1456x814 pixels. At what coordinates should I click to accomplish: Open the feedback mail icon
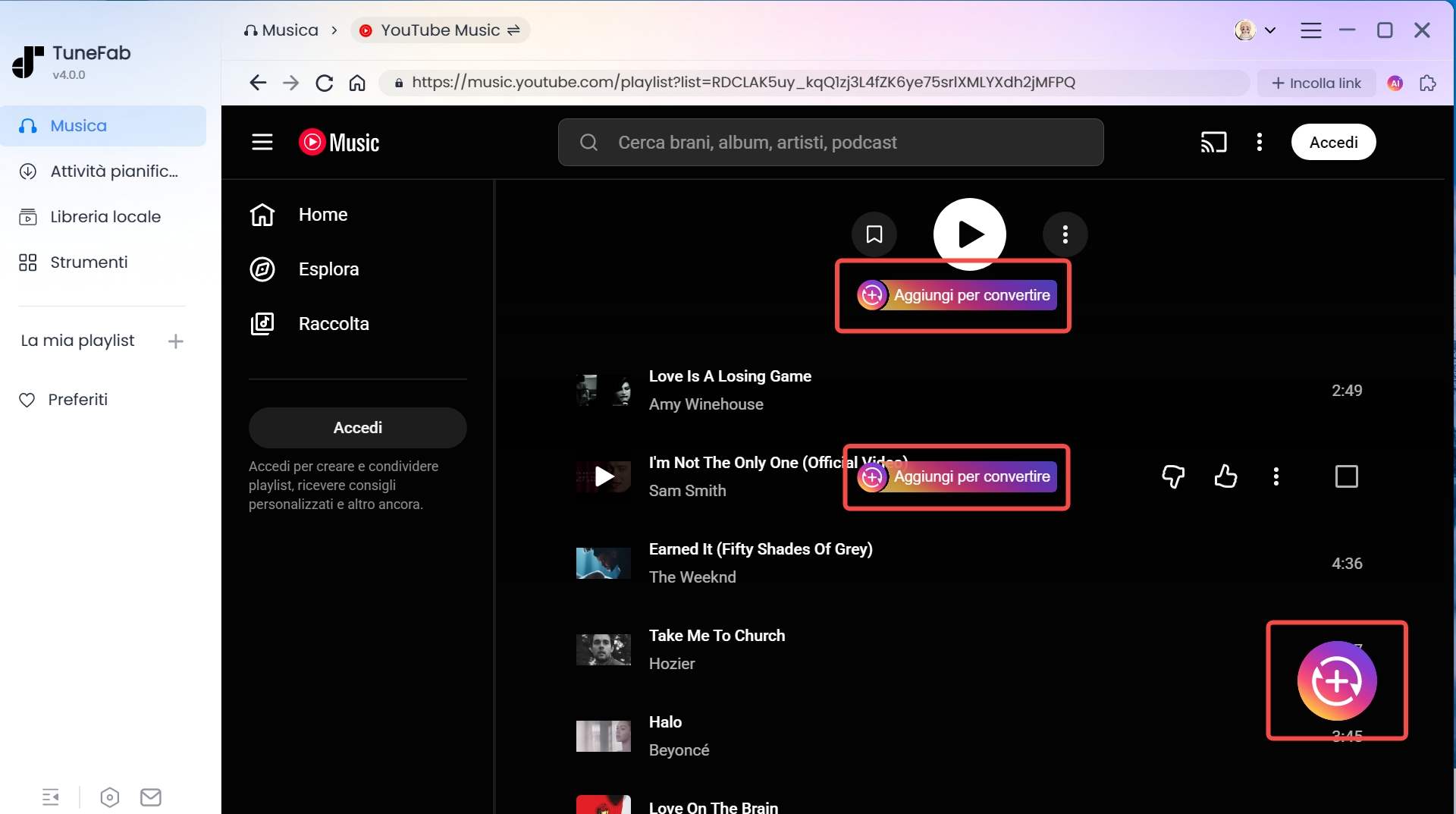151,797
